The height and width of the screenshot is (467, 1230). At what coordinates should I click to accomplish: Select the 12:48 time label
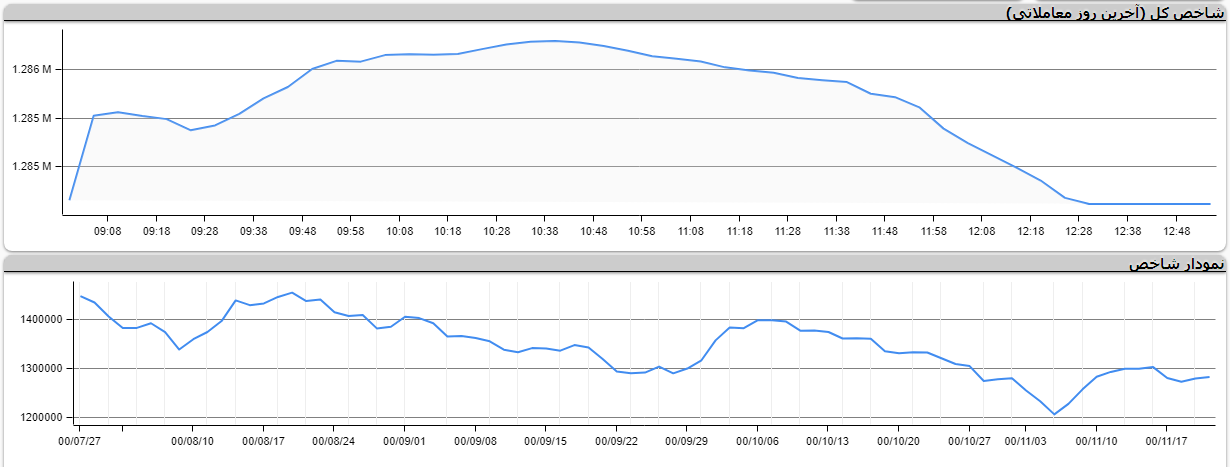point(1175,231)
